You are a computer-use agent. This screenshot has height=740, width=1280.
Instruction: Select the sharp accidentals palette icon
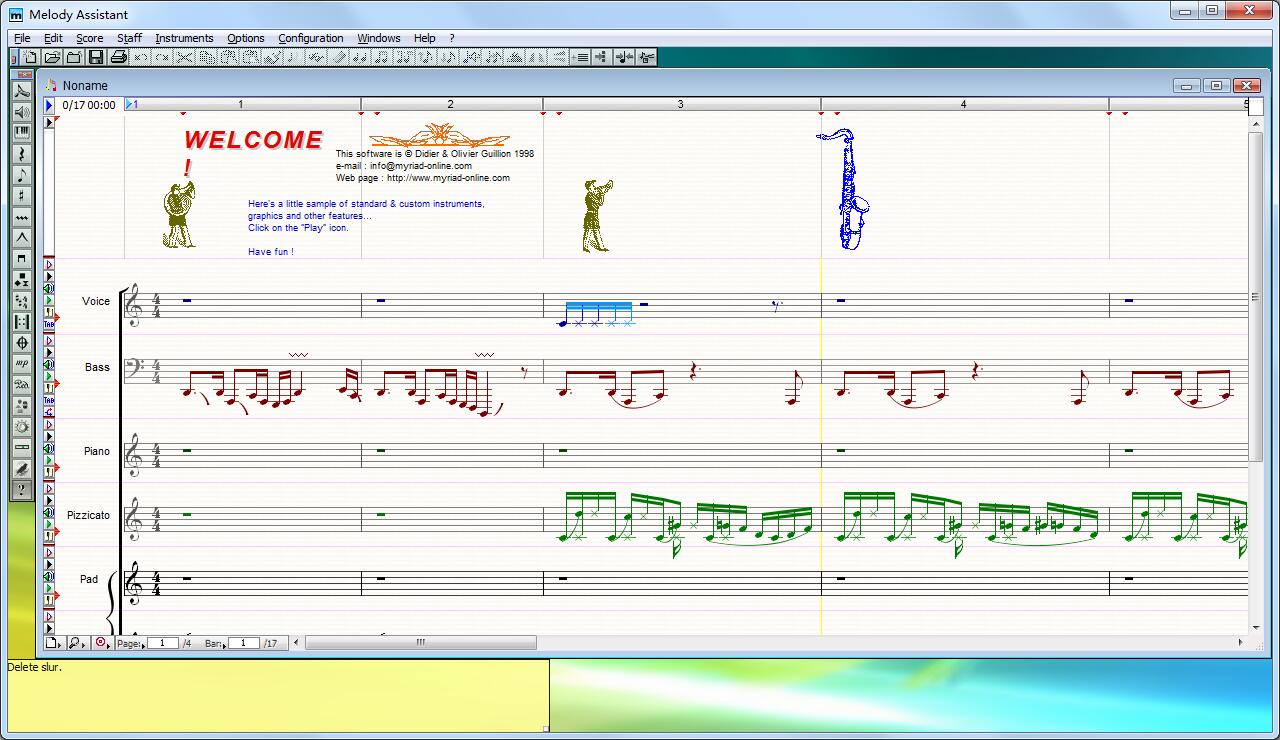click(x=21, y=196)
